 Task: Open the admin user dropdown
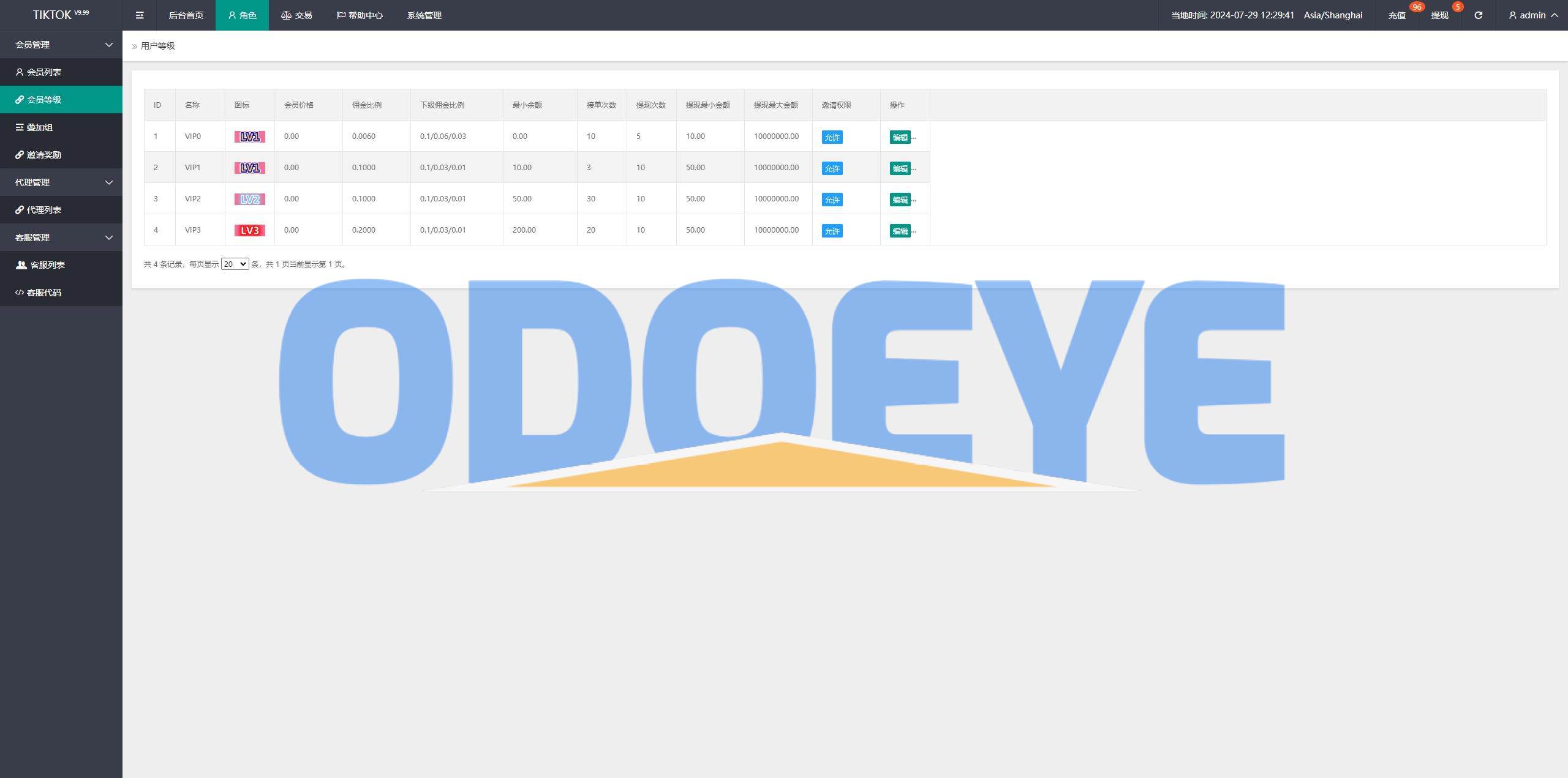click(x=1533, y=15)
